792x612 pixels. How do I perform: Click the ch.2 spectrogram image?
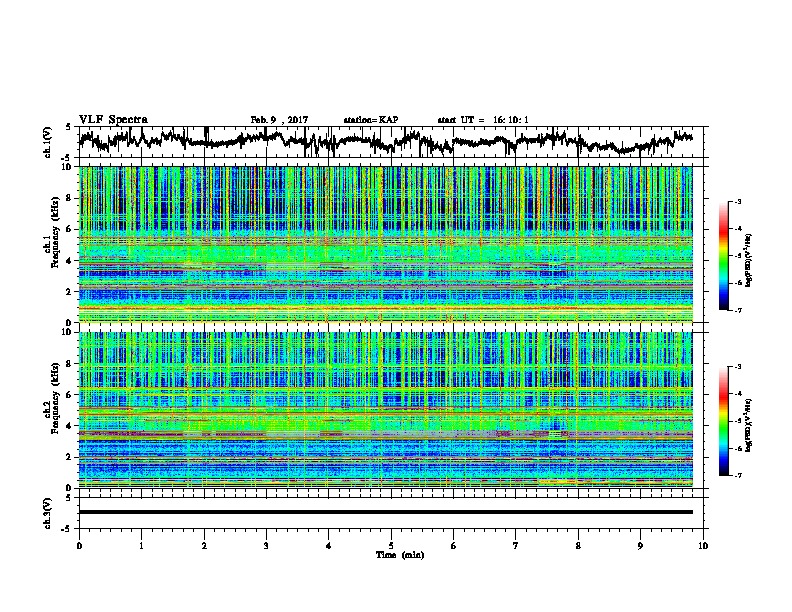click(386, 410)
